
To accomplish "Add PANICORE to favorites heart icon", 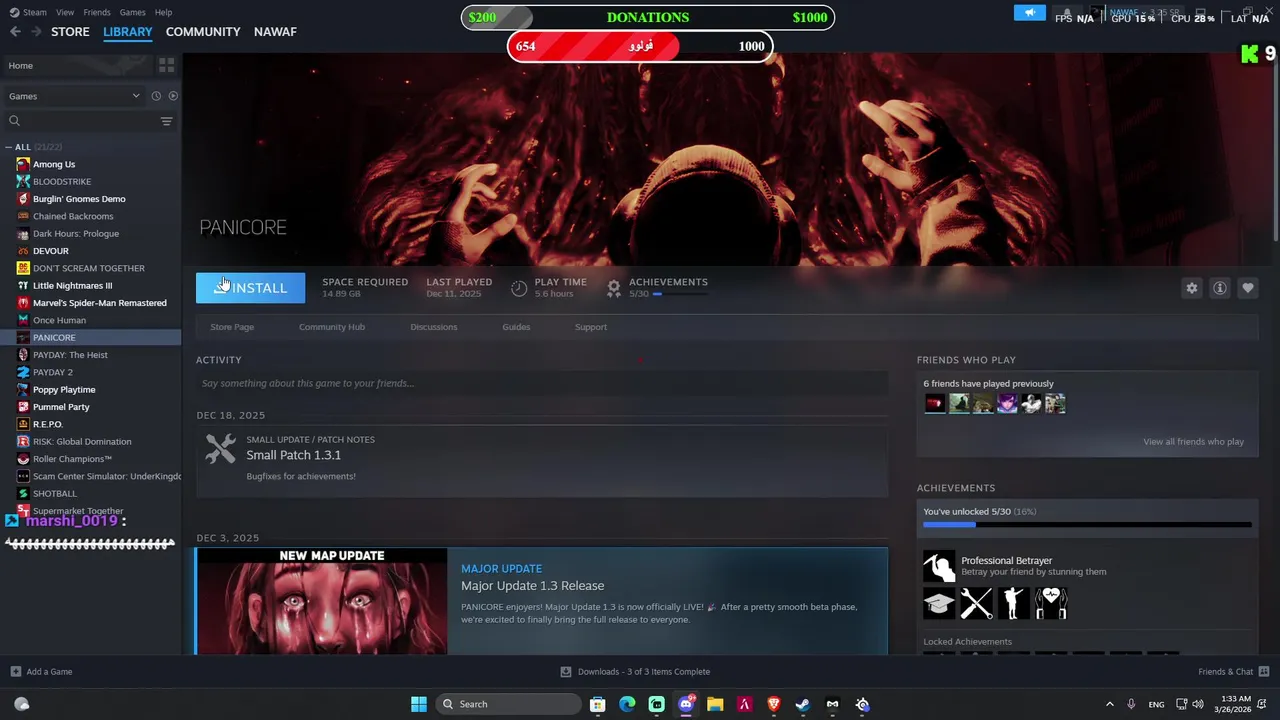I will coord(1248,288).
